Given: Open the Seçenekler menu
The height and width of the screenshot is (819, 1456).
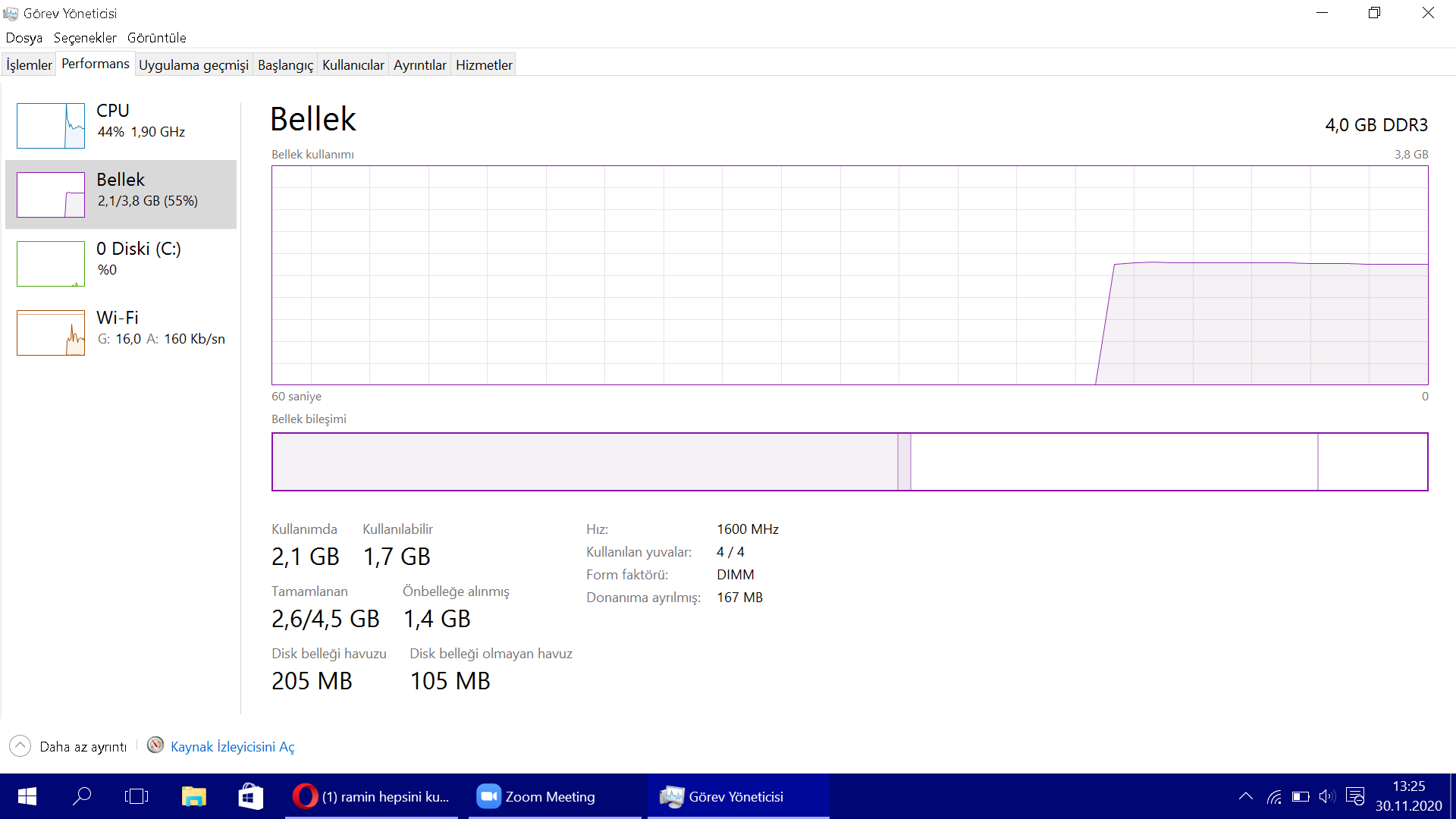Looking at the screenshot, I should [85, 38].
